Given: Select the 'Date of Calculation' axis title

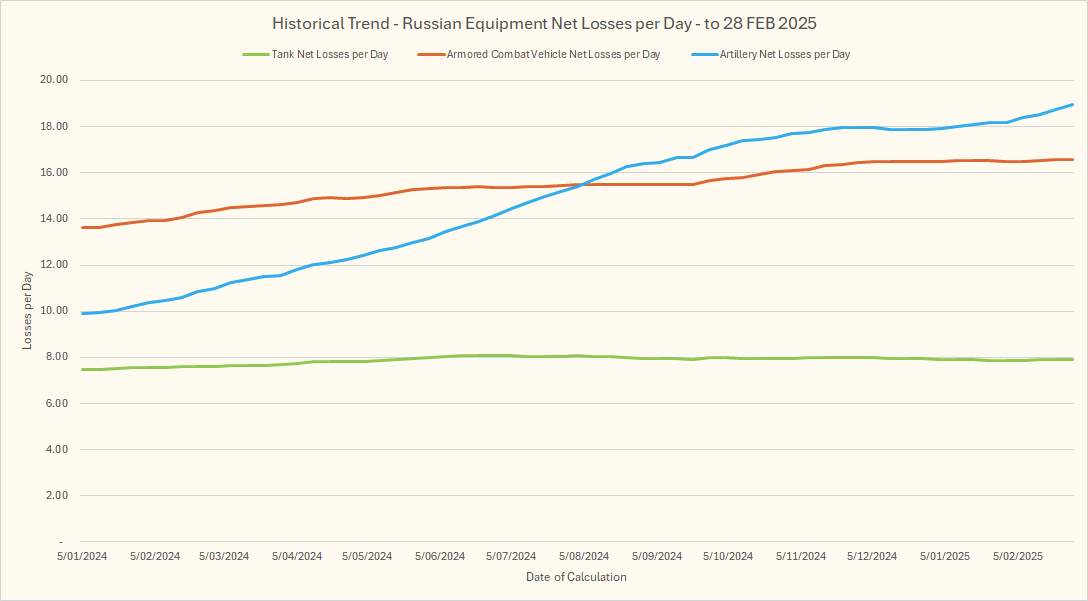Looking at the screenshot, I should point(576,577).
